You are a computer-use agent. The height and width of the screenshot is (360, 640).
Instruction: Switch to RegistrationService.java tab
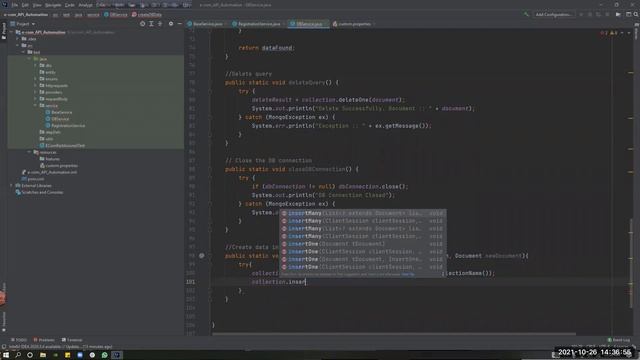(259, 24)
